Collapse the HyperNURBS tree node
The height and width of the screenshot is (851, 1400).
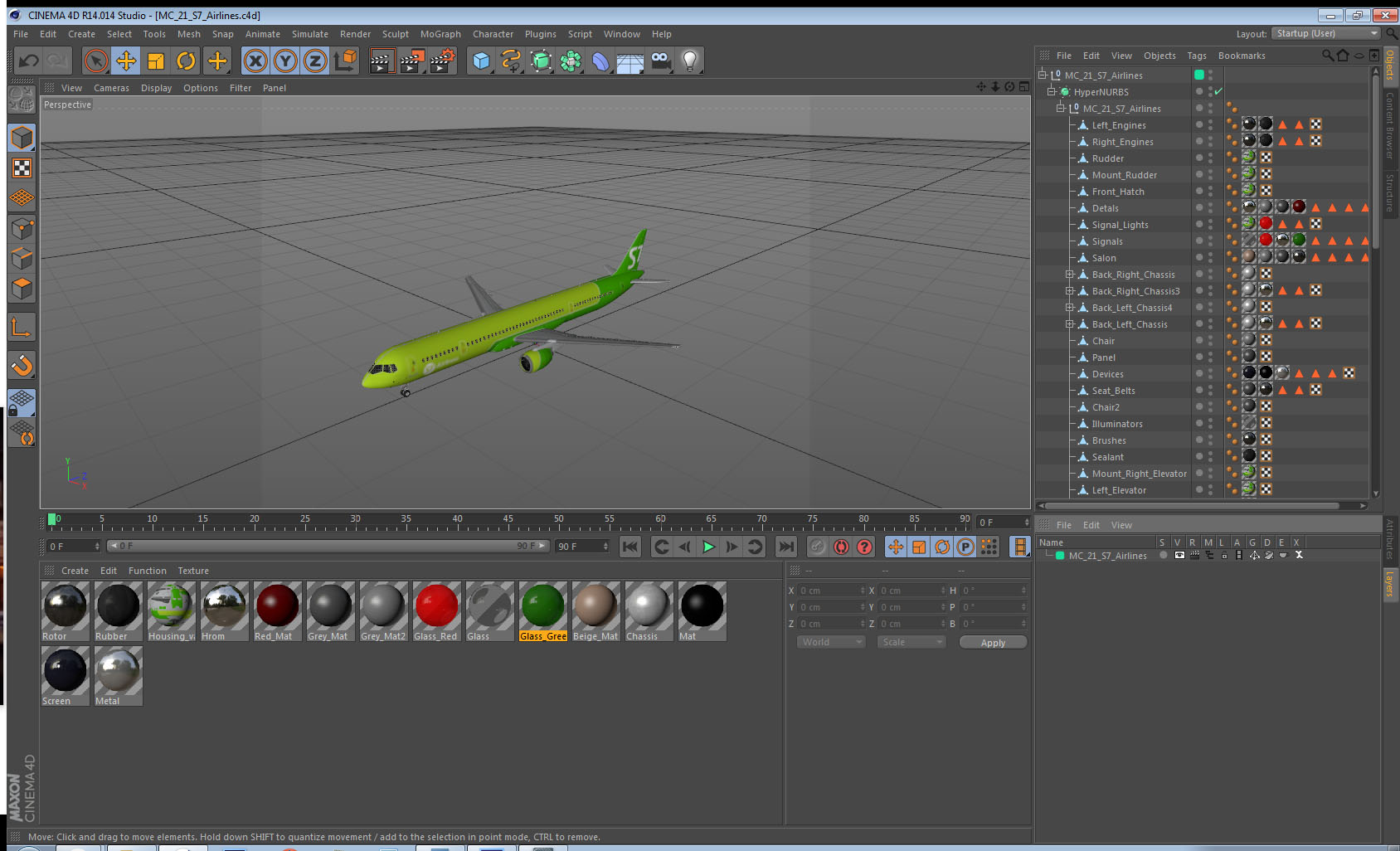(x=1051, y=91)
